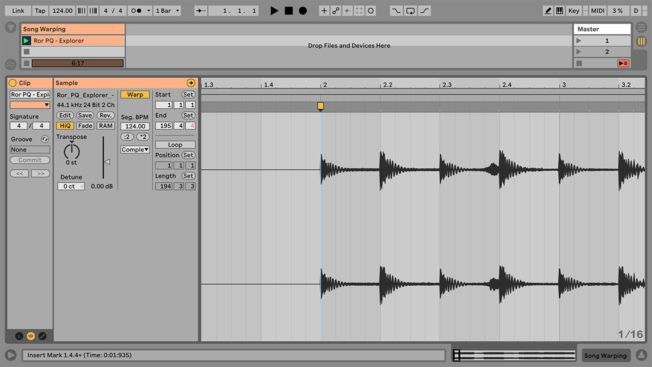Click the Tap tempo button
Image resolution: width=652 pixels, height=367 pixels.
click(40, 11)
